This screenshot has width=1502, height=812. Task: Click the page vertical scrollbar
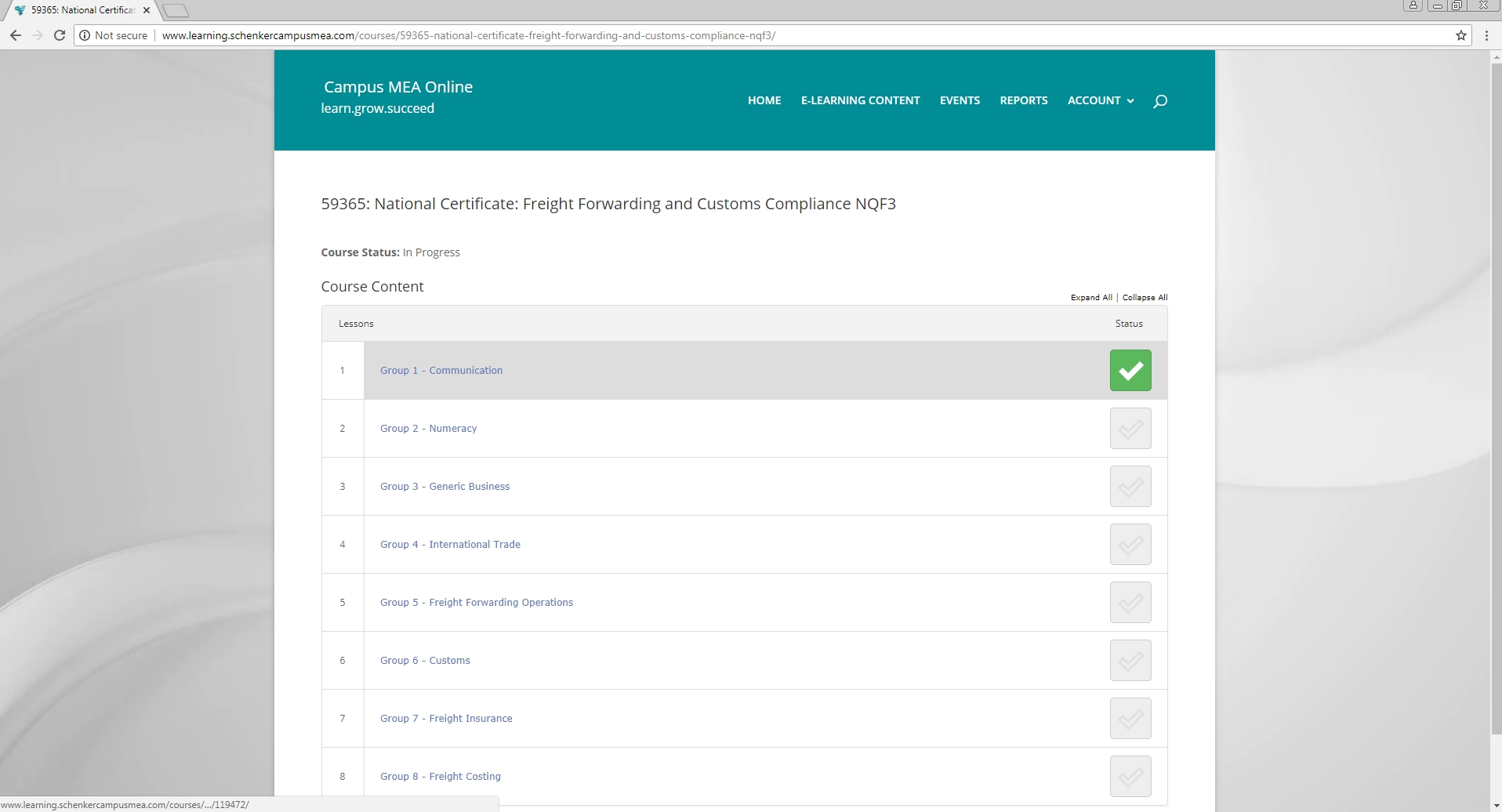tap(1495, 392)
